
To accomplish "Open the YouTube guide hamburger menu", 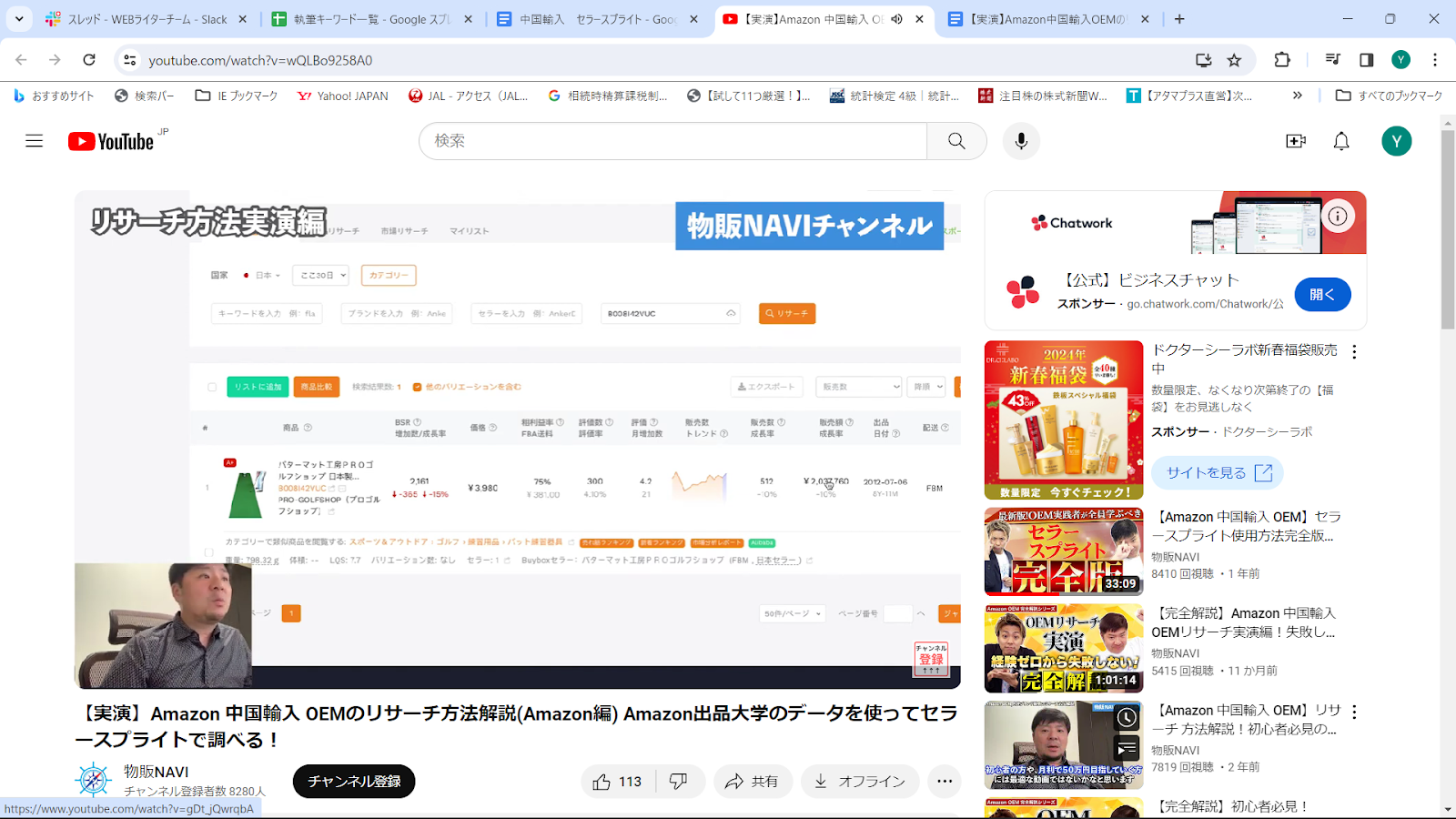I will (x=35, y=141).
